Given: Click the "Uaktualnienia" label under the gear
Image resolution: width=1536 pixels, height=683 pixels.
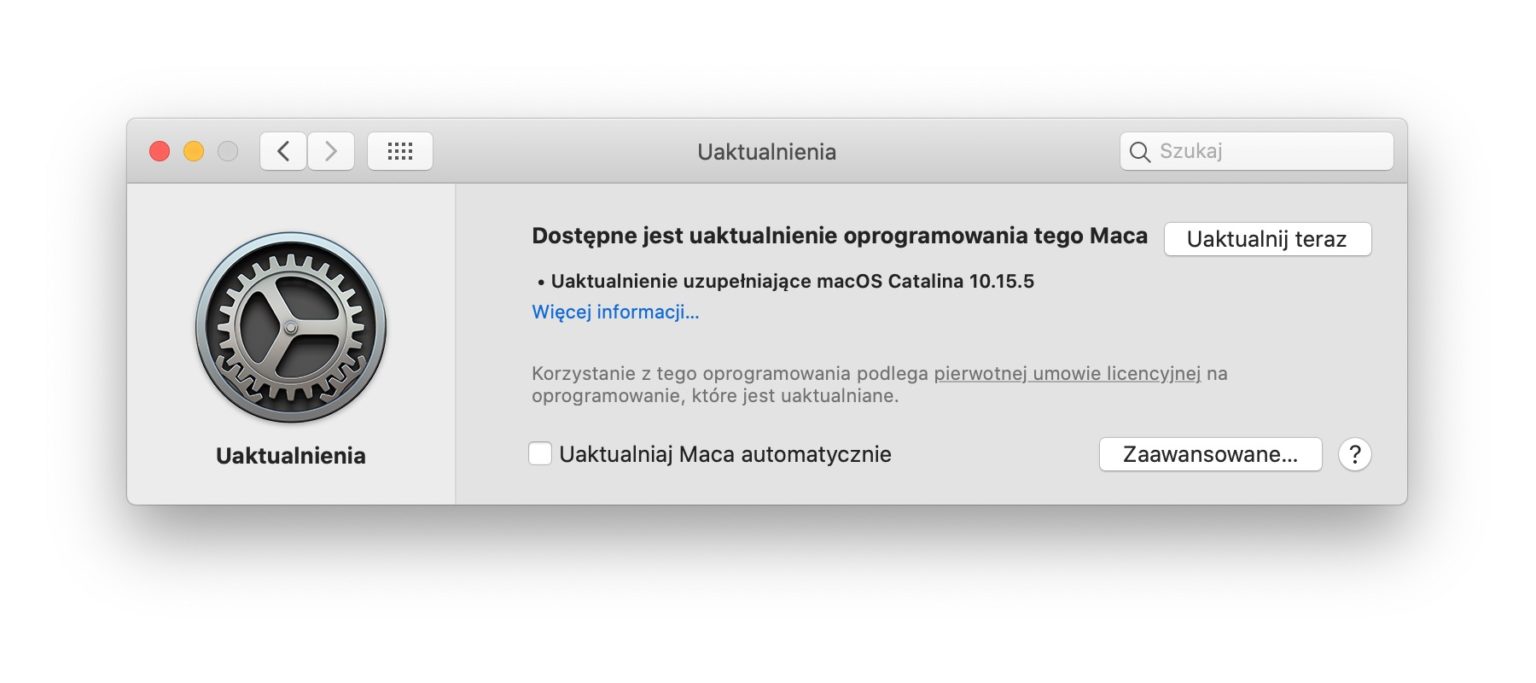Looking at the screenshot, I should tap(291, 456).
